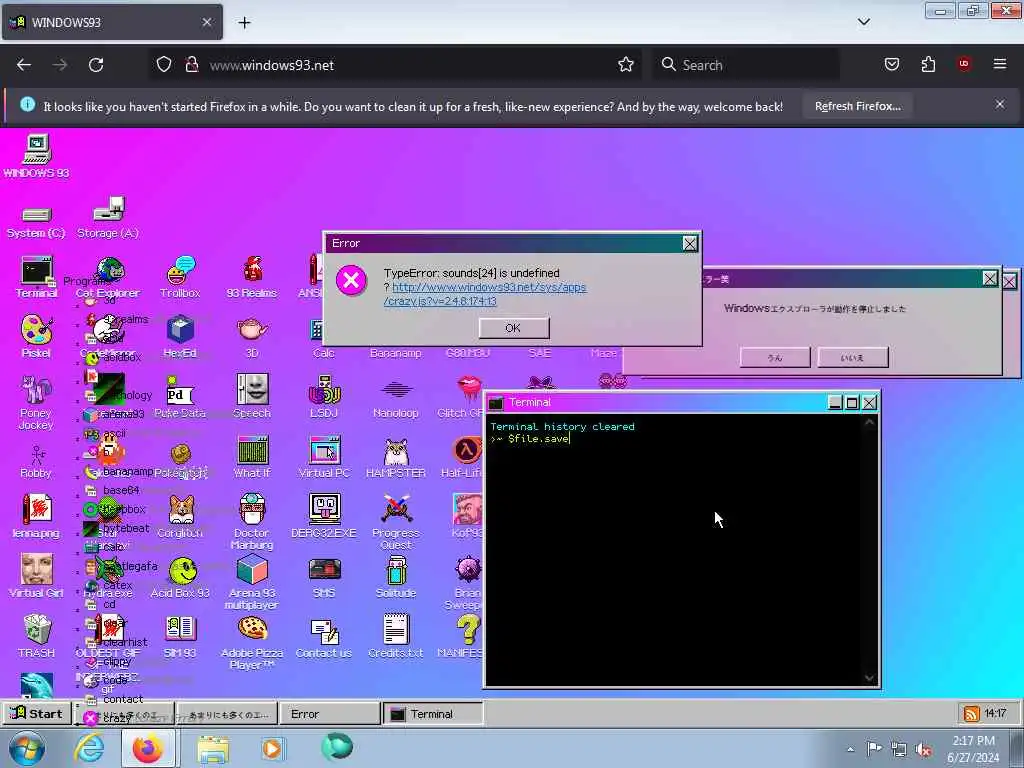Bookmark this page with star
Image resolution: width=1024 pixels, height=768 pixels.
[626, 65]
